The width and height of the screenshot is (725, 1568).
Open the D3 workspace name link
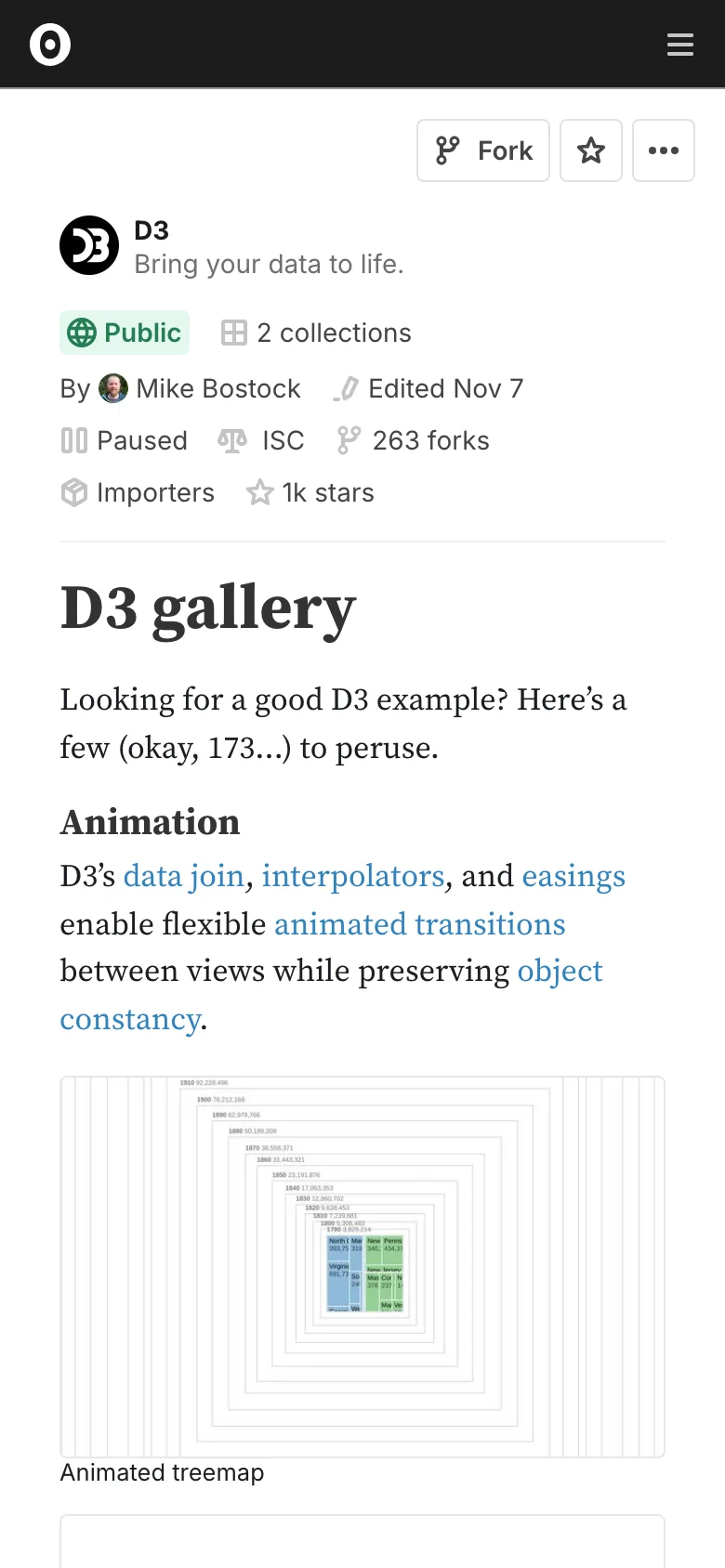click(152, 230)
